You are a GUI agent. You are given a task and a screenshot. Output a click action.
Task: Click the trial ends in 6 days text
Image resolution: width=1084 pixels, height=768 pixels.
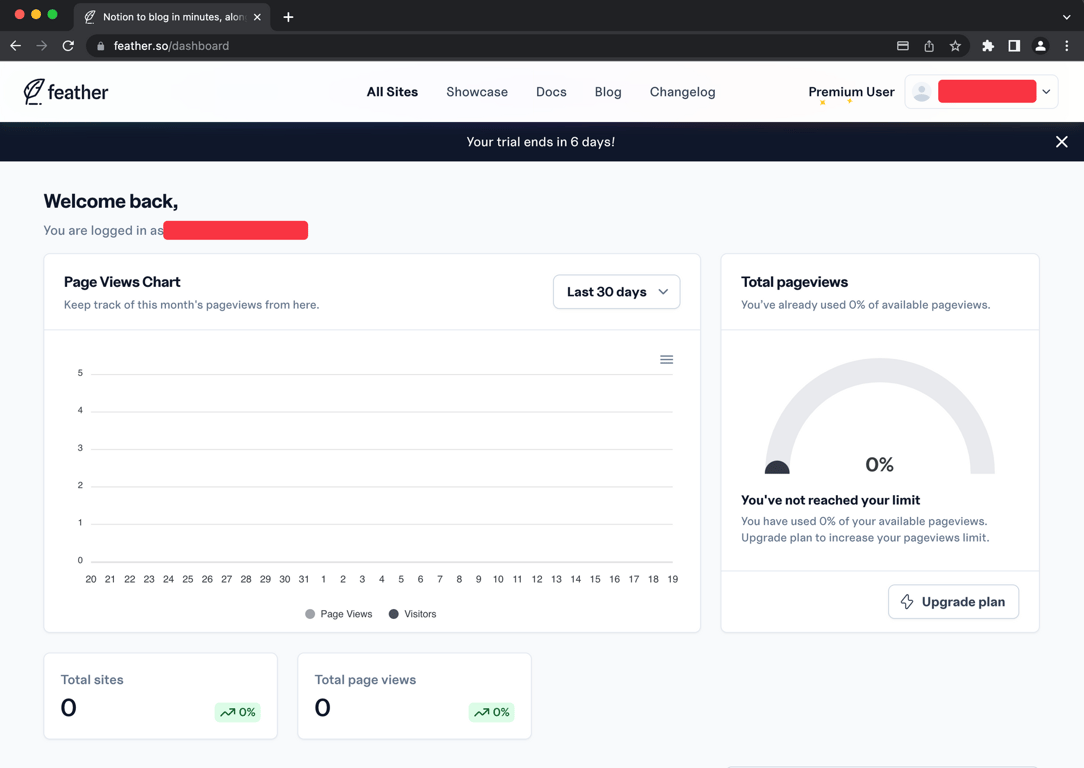click(x=541, y=142)
